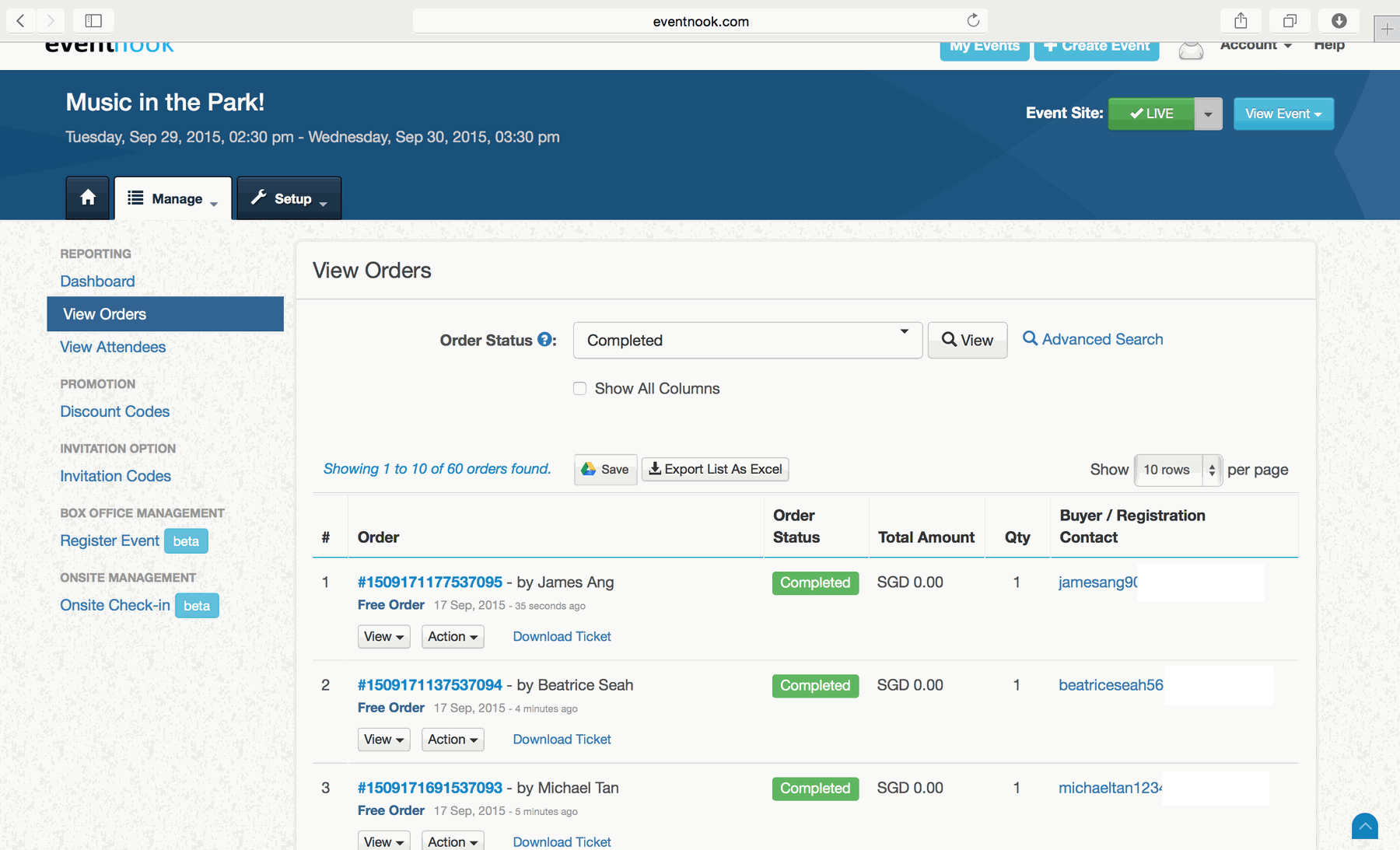Download Ticket for Beatrice Seah order
This screenshot has height=850, width=1400.
(x=562, y=739)
